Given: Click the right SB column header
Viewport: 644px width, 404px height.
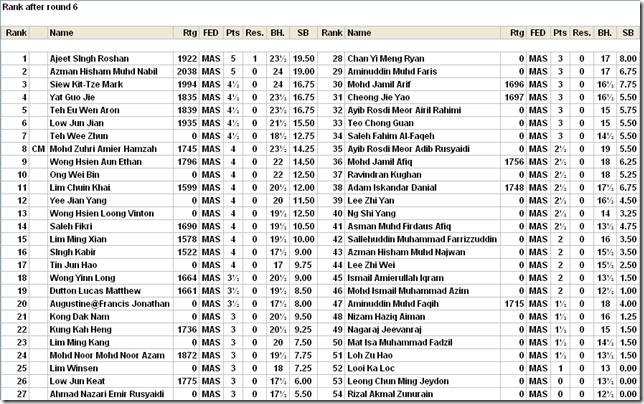Looking at the screenshot, I should (628, 33).
